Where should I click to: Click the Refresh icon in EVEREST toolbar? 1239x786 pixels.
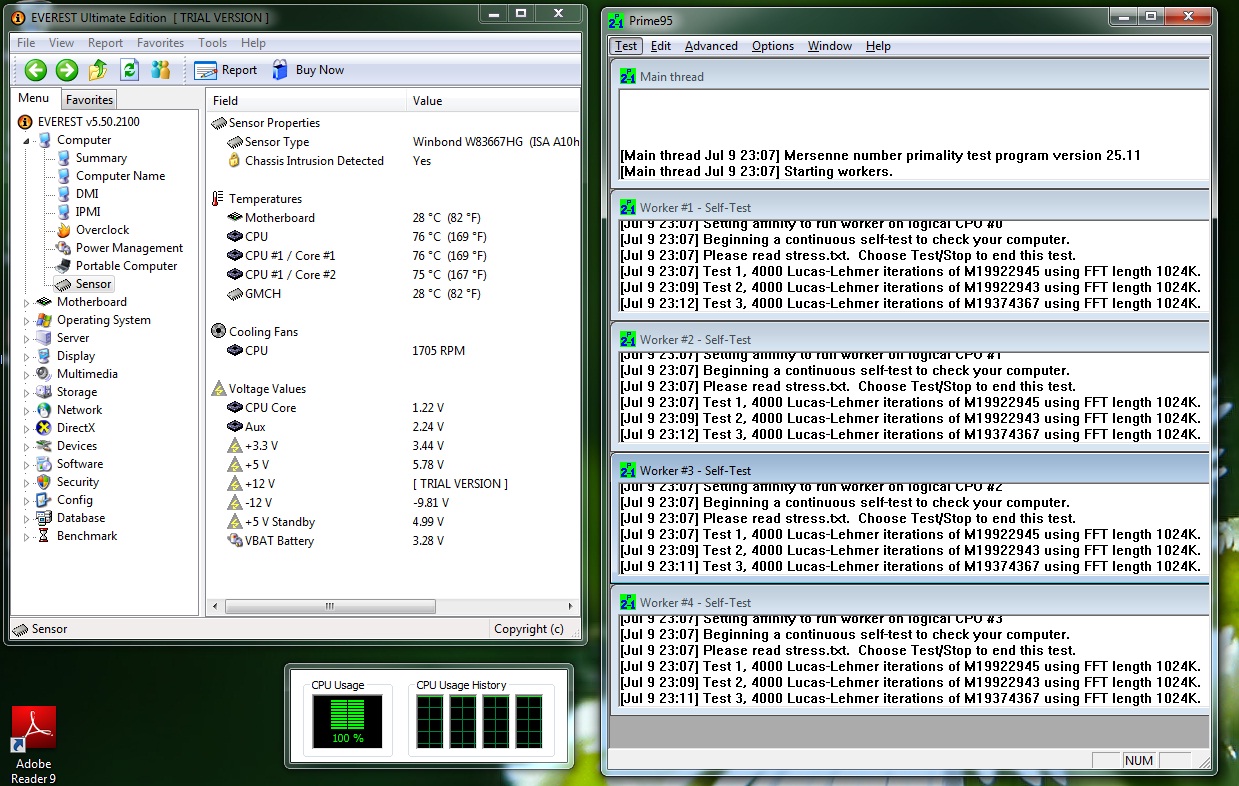click(129, 70)
